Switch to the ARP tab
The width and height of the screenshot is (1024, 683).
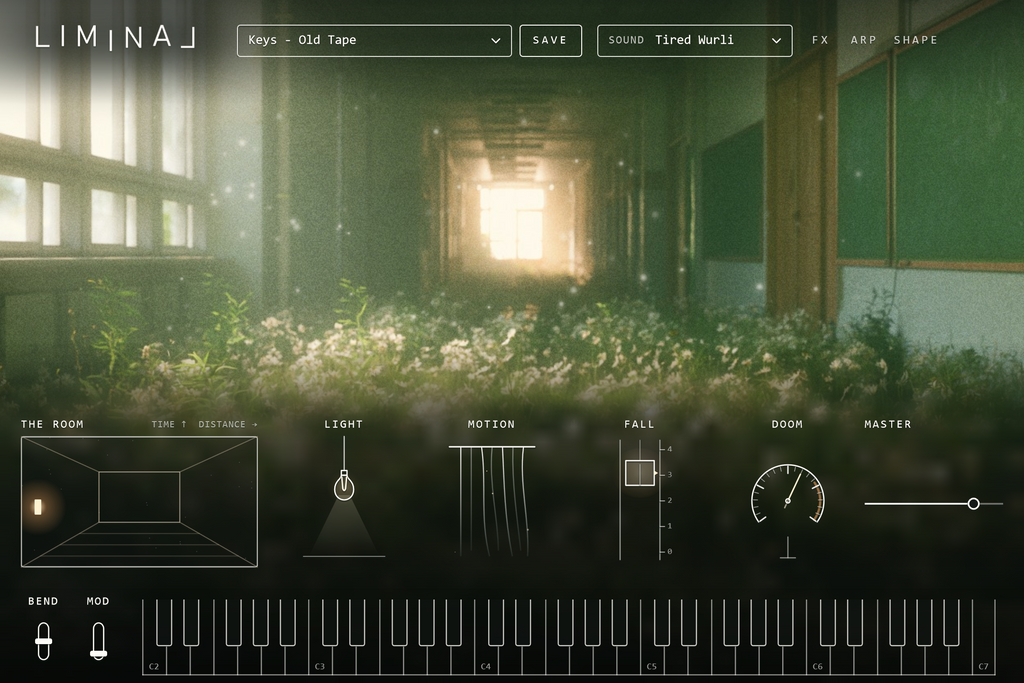[863, 40]
